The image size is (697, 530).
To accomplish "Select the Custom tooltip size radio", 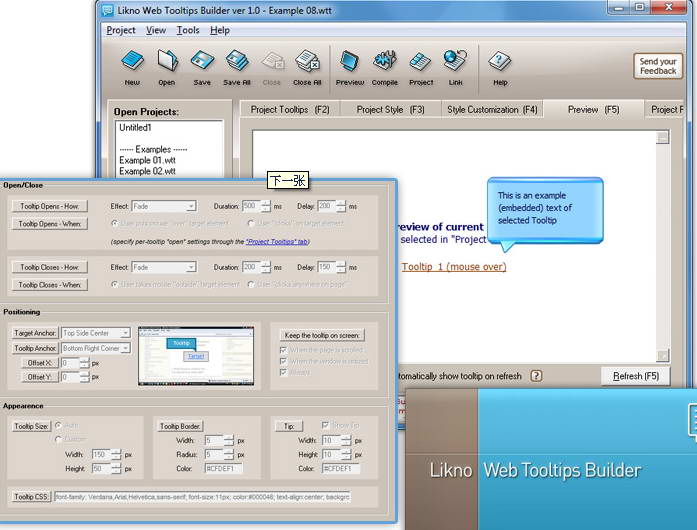I will pyautogui.click(x=59, y=439).
